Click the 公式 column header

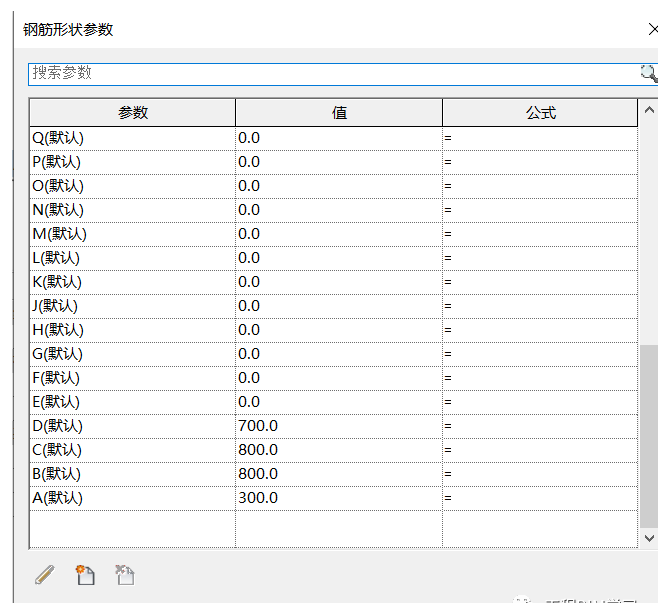(x=540, y=113)
